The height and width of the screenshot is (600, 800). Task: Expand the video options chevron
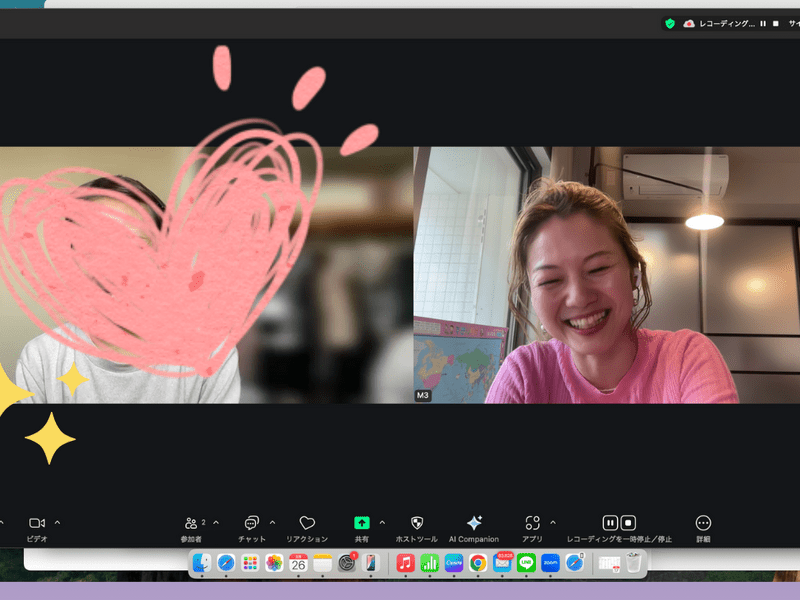coord(57,522)
